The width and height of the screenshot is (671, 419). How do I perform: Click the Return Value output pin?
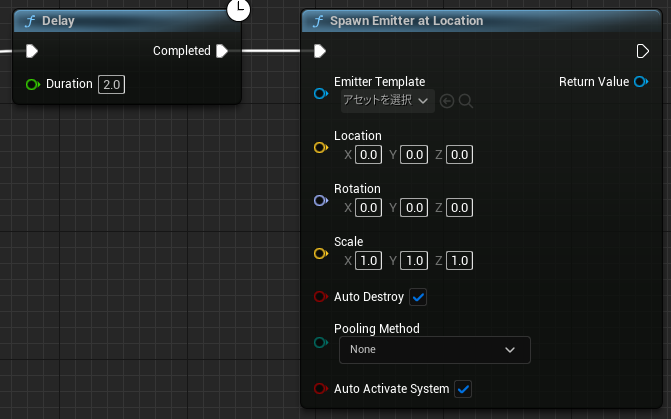click(641, 81)
